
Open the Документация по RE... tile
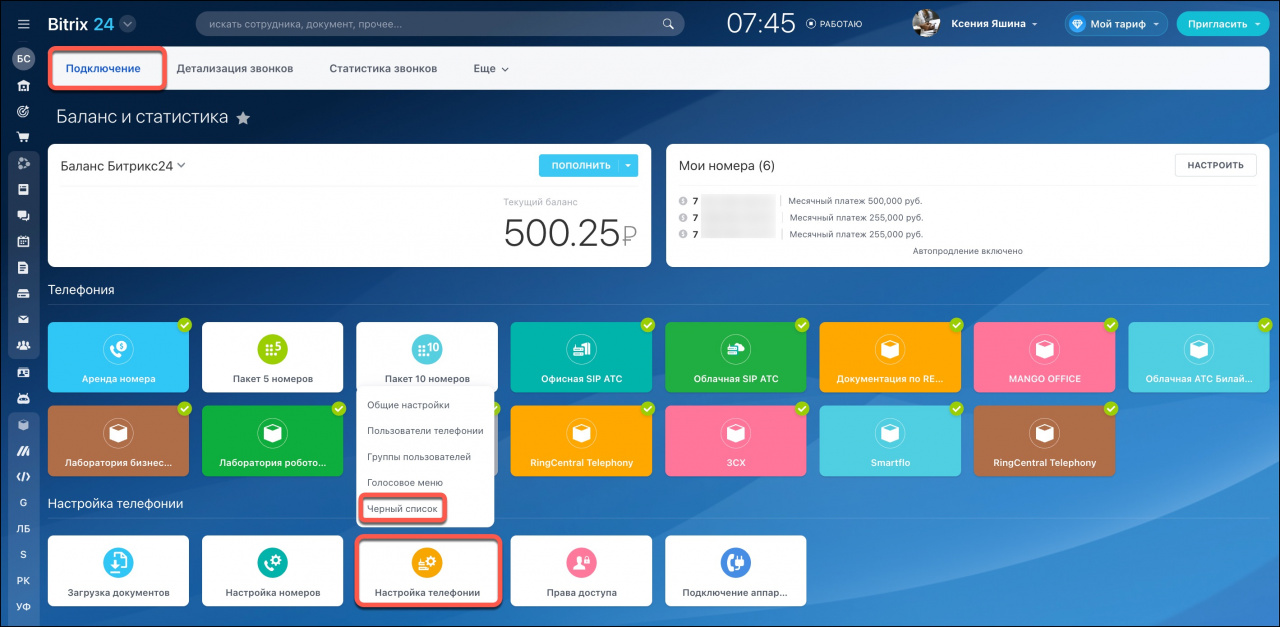(x=890, y=357)
